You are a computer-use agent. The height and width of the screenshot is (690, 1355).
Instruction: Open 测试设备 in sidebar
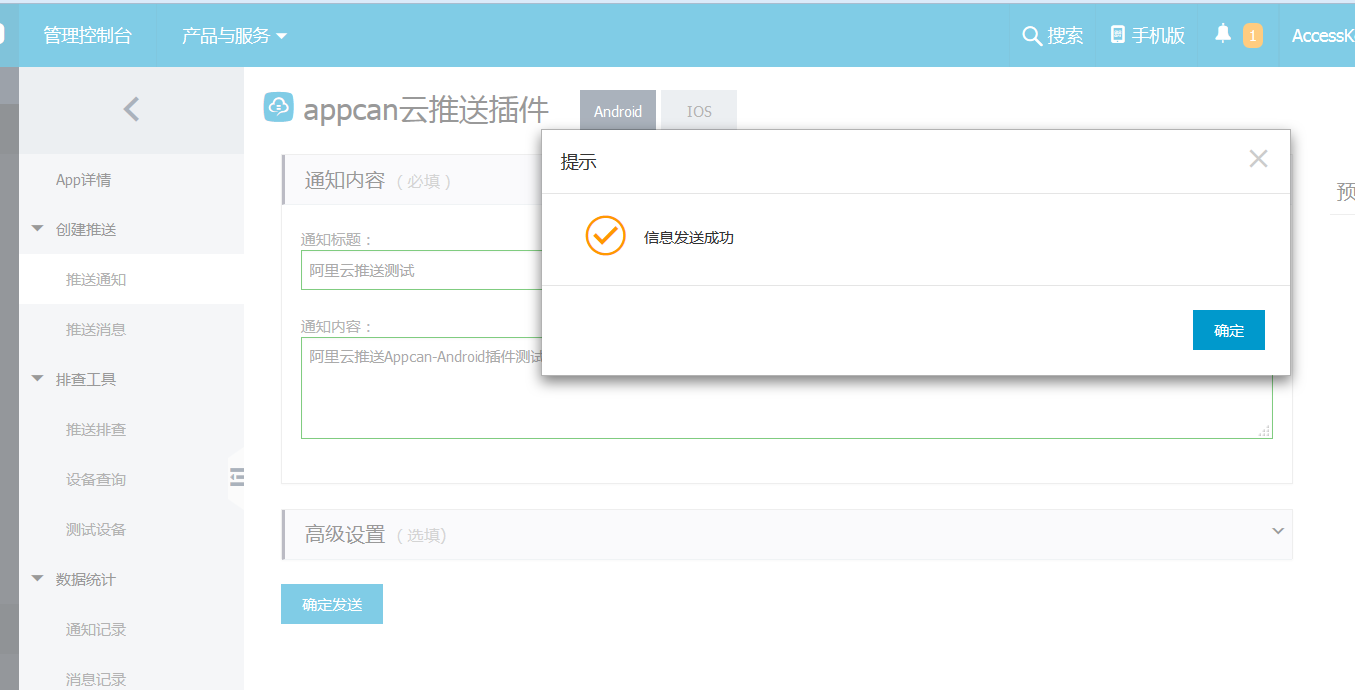click(x=96, y=529)
